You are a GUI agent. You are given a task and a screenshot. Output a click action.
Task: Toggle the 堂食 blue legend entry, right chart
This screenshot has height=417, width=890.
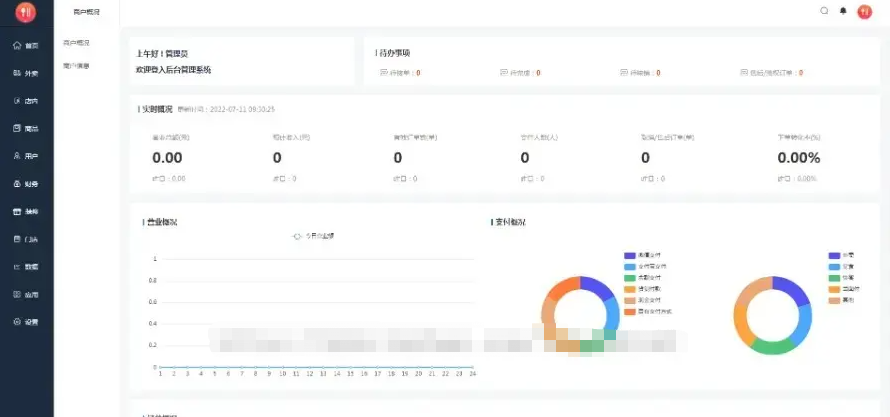point(842,267)
